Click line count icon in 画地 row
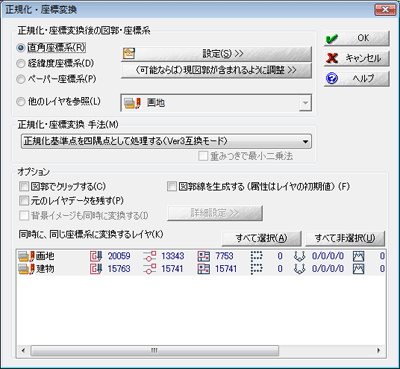The width and height of the screenshot is (400, 369). pos(150,256)
